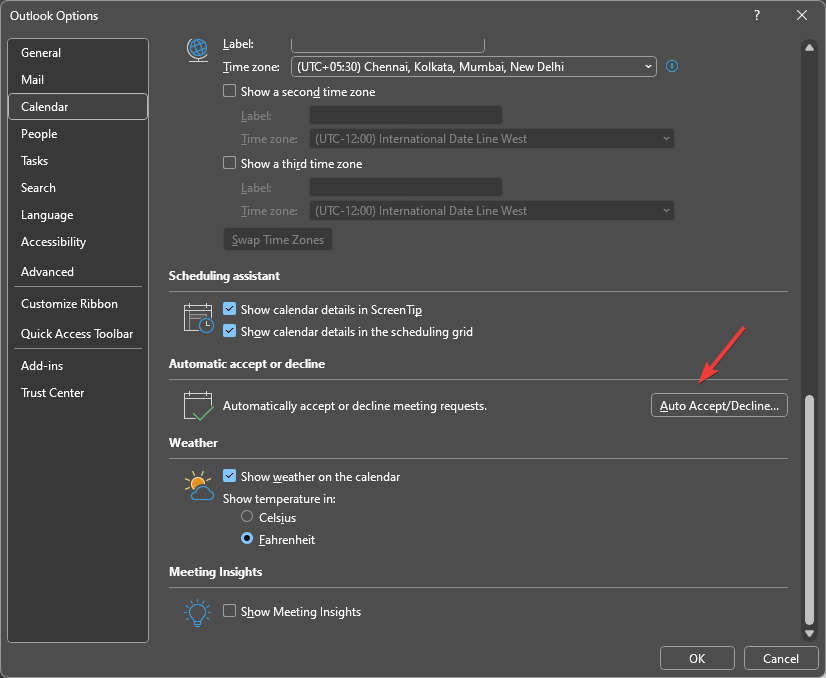Open the Trust Center category
The image size is (826, 678).
point(78,393)
